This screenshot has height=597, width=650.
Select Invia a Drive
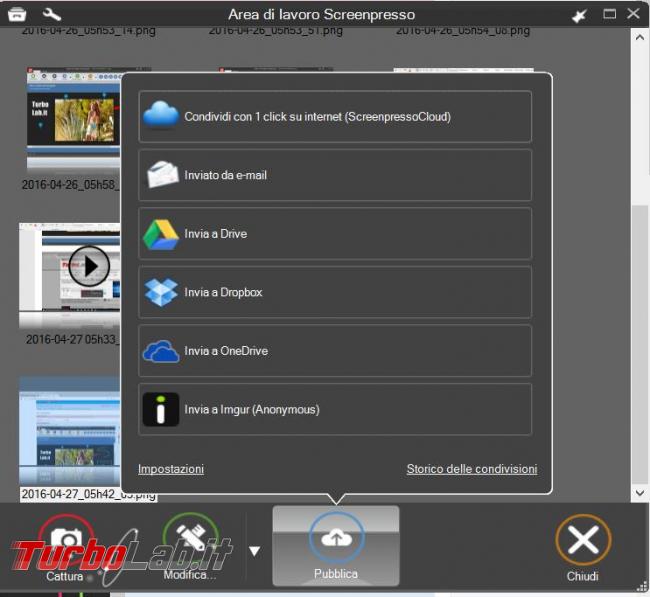(335, 233)
